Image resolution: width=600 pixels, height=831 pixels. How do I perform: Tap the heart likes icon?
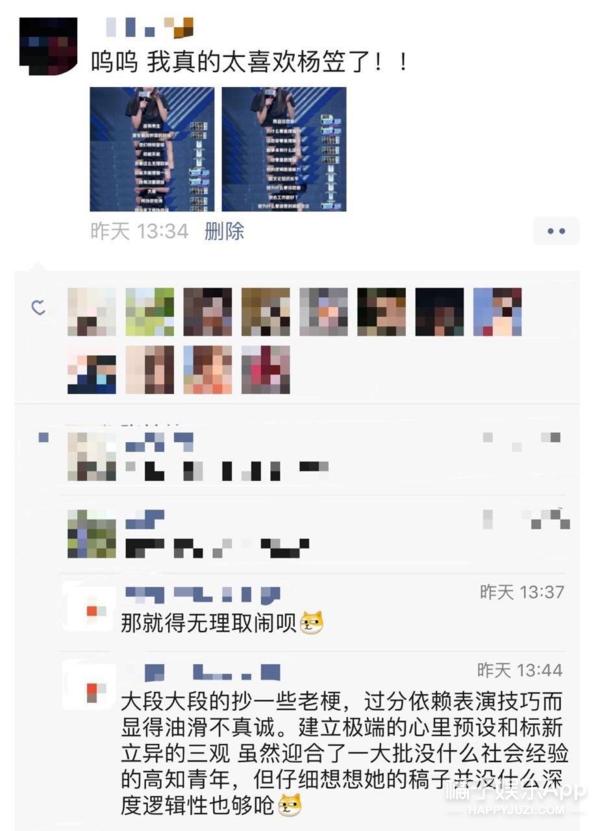point(39,307)
